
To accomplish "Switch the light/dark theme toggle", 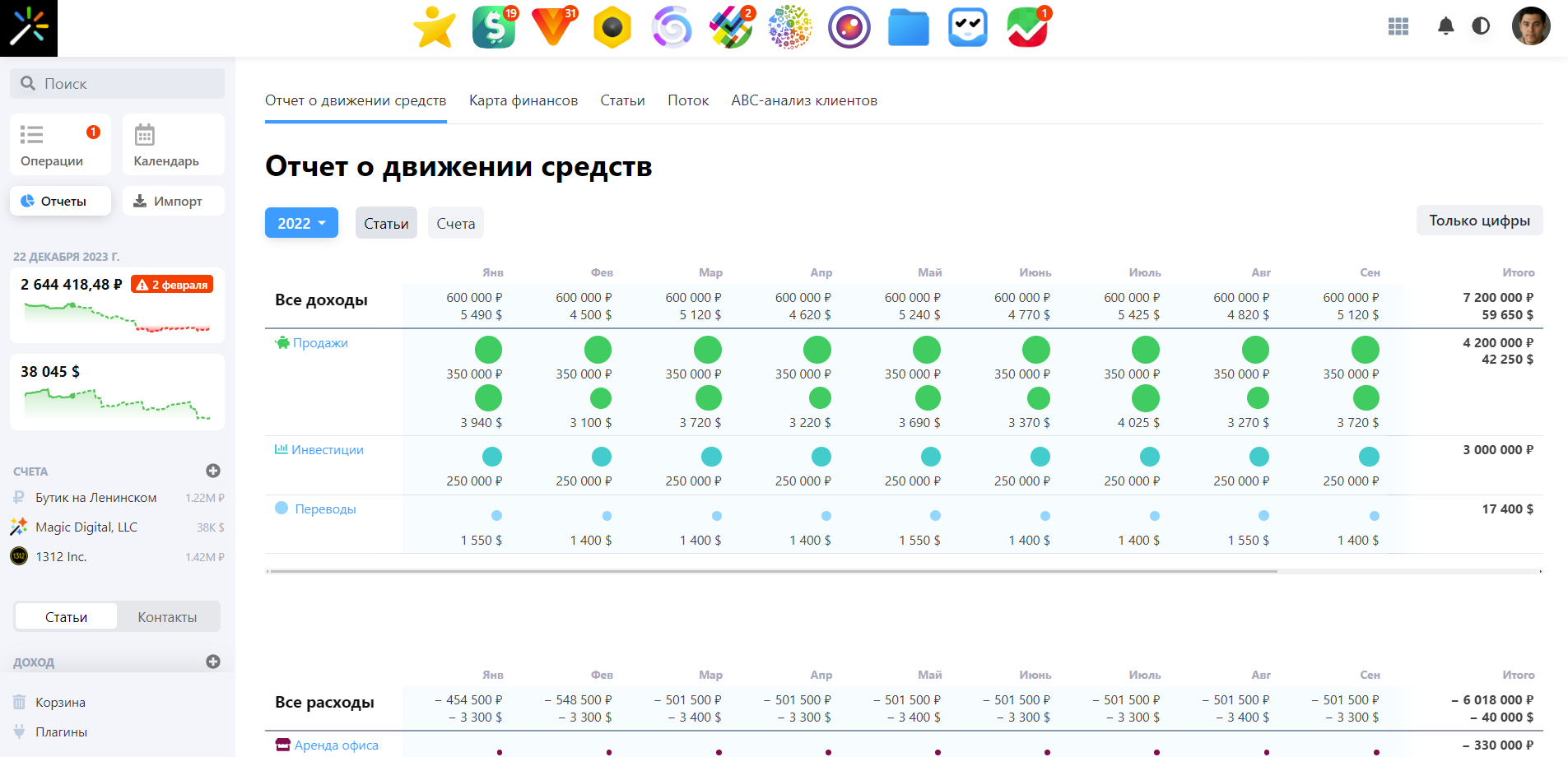I will click(1482, 26).
